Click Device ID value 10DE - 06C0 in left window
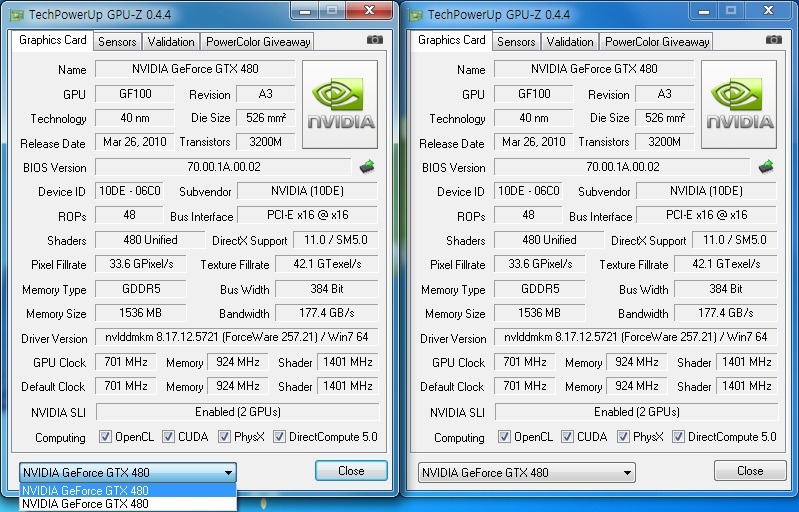 (129, 191)
